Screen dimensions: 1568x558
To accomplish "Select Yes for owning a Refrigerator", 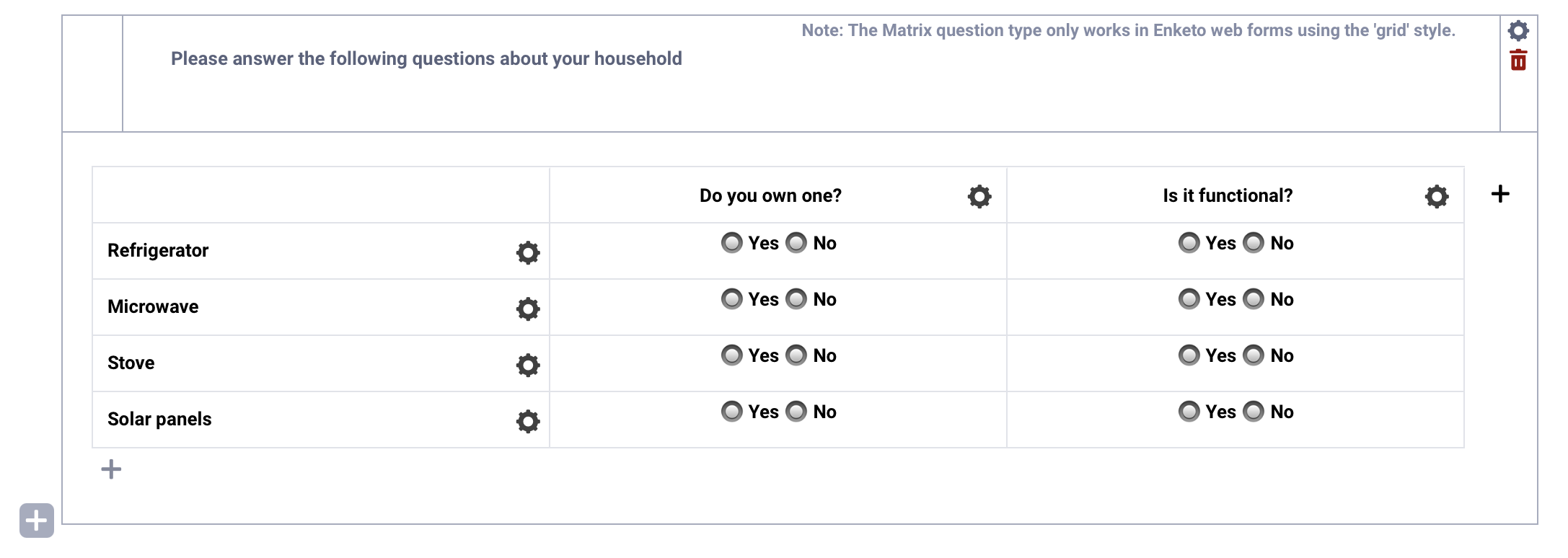I will point(731,243).
